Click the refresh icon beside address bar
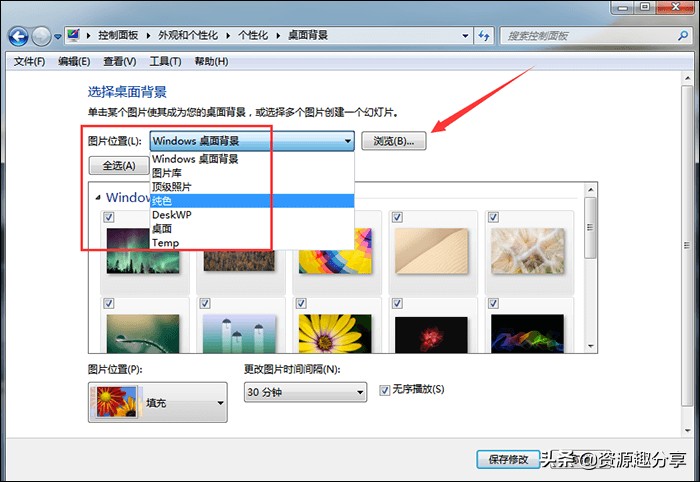Image resolution: width=700 pixels, height=482 pixels. (x=486, y=36)
